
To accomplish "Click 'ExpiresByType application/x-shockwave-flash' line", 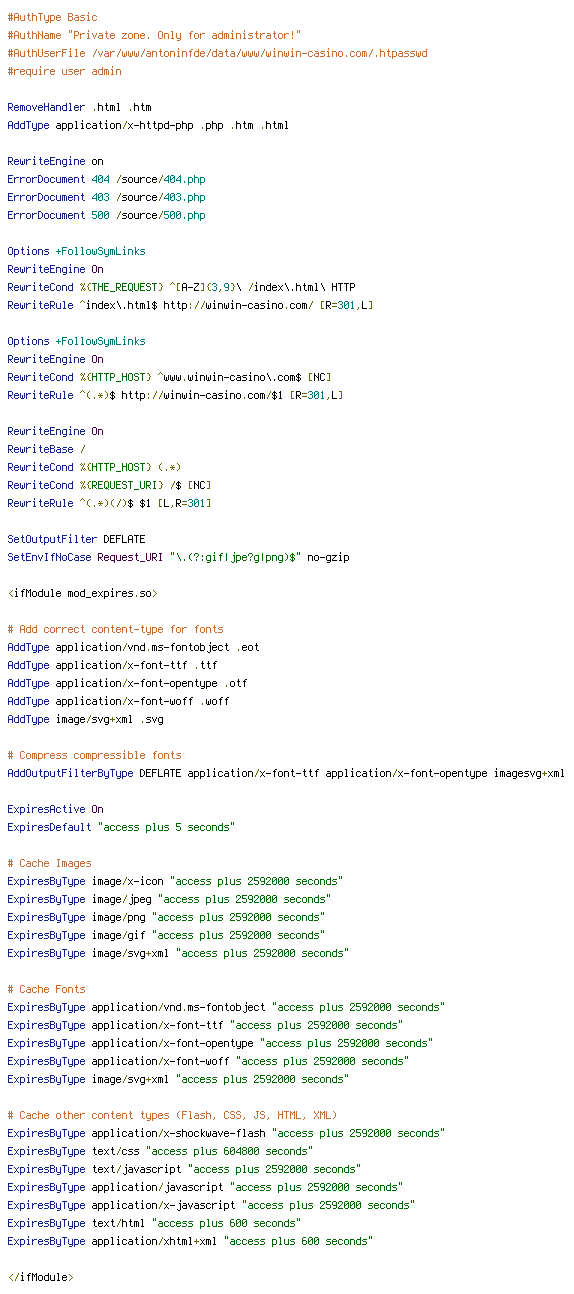I will [x=226, y=1133].
